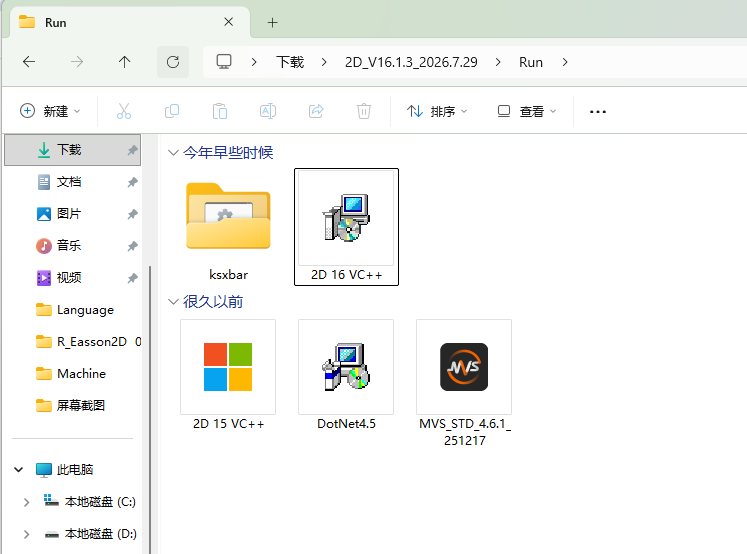Unpin 下载 using its pin icon
This screenshot has height=554, width=747.
coord(132,151)
